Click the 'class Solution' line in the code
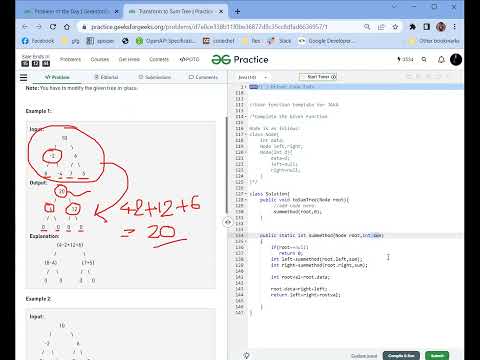The image size is (480, 360). (269, 194)
